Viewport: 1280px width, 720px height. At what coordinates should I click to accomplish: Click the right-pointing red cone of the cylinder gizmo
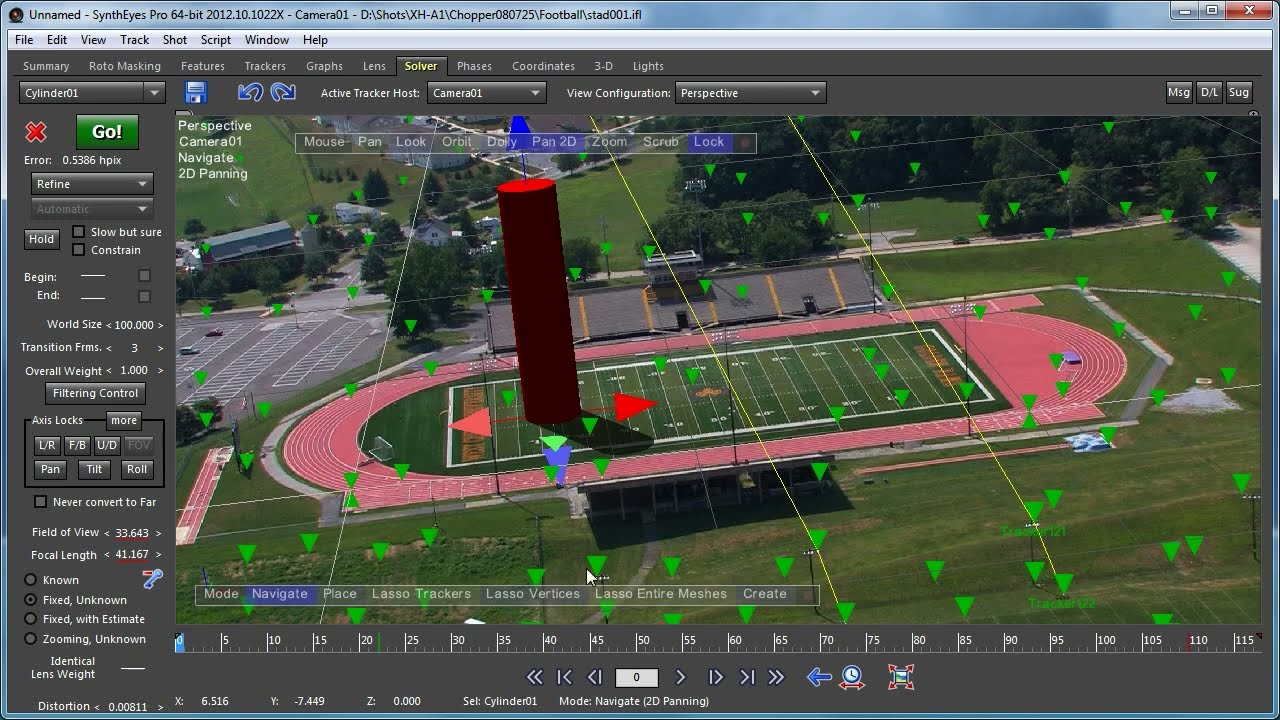[x=634, y=405]
